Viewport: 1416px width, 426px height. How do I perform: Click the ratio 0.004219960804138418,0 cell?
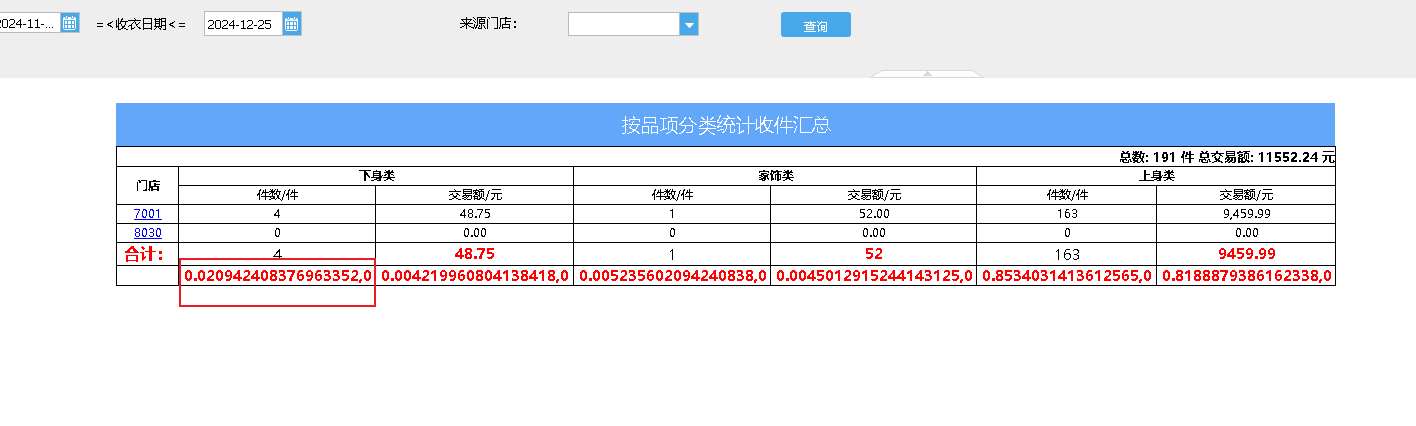coord(475,275)
